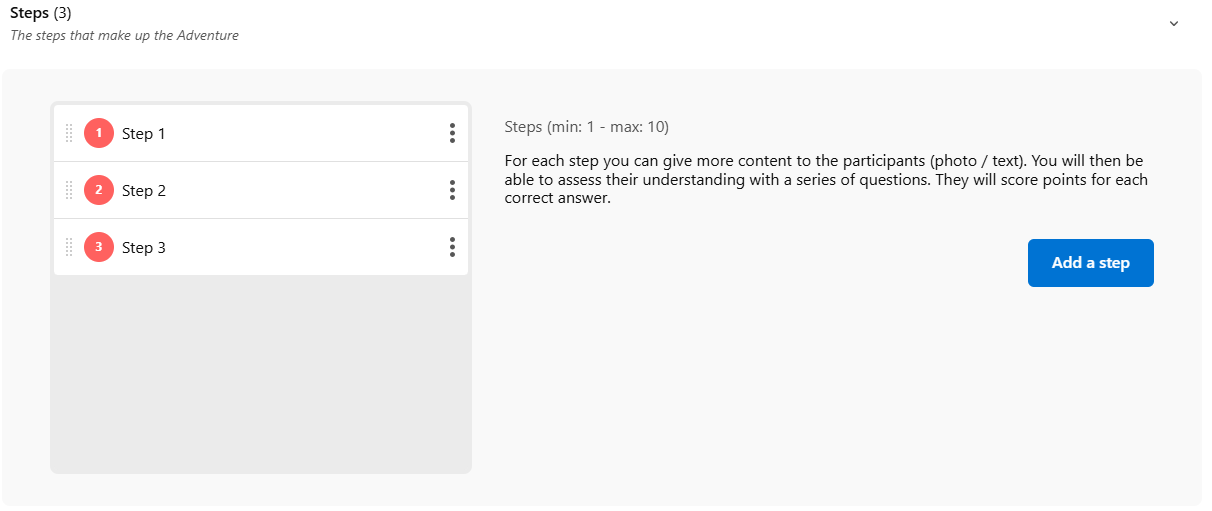The image size is (1212, 511).
Task: Click the 'Steps (min: 1 - max: 10)' label
Action: pyautogui.click(x=586, y=127)
